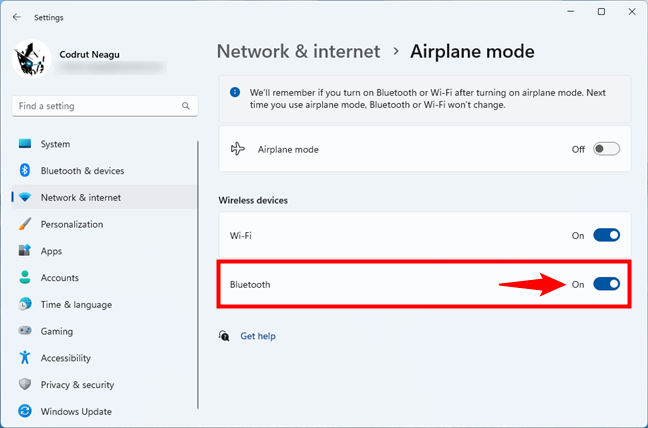Click the Accessibility figure icon
Image resolution: width=648 pixels, height=428 pixels.
[25, 358]
